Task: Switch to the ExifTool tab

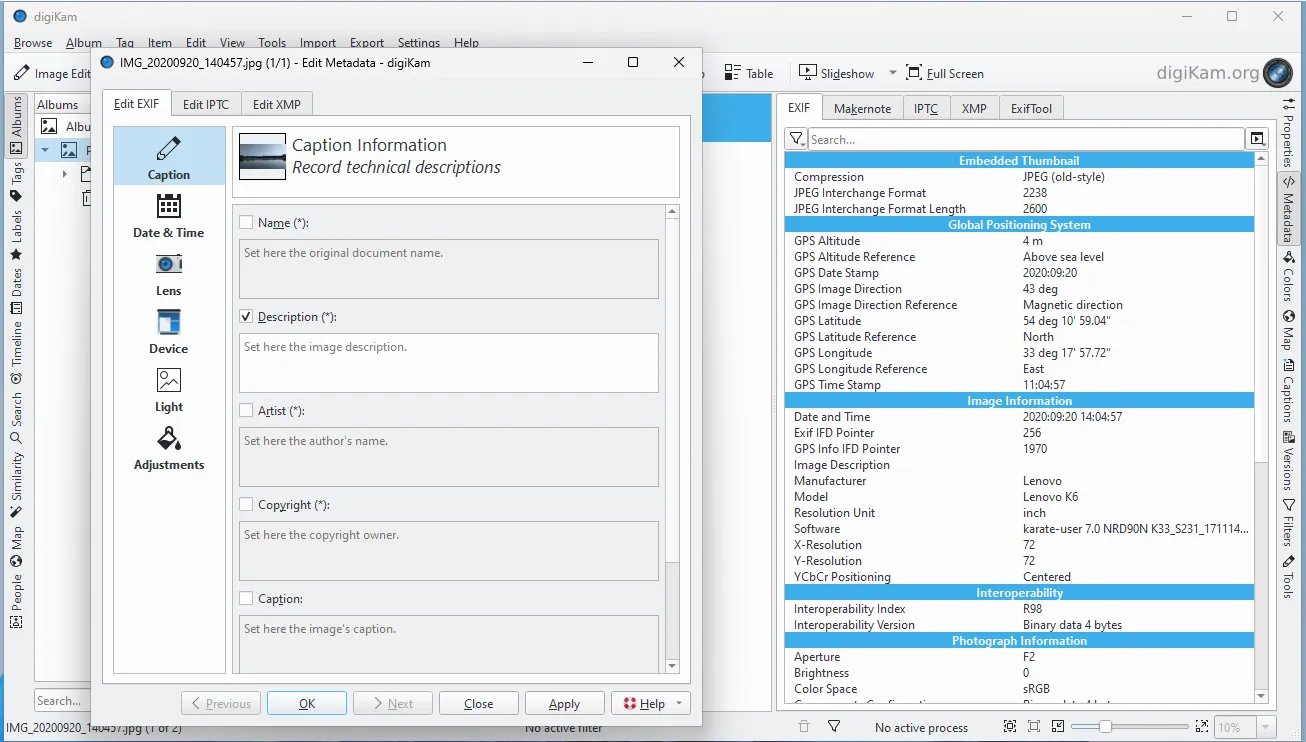Action: (x=1031, y=108)
